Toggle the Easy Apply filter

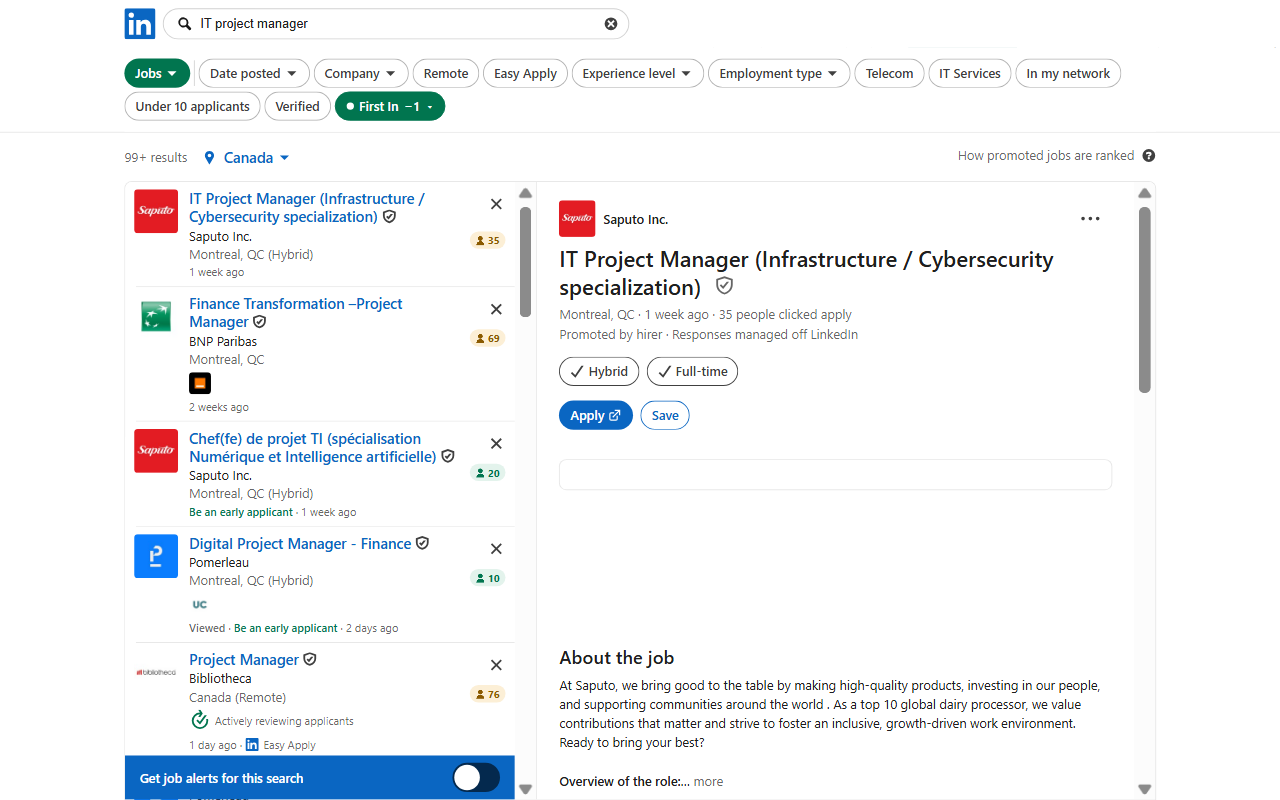tap(525, 73)
